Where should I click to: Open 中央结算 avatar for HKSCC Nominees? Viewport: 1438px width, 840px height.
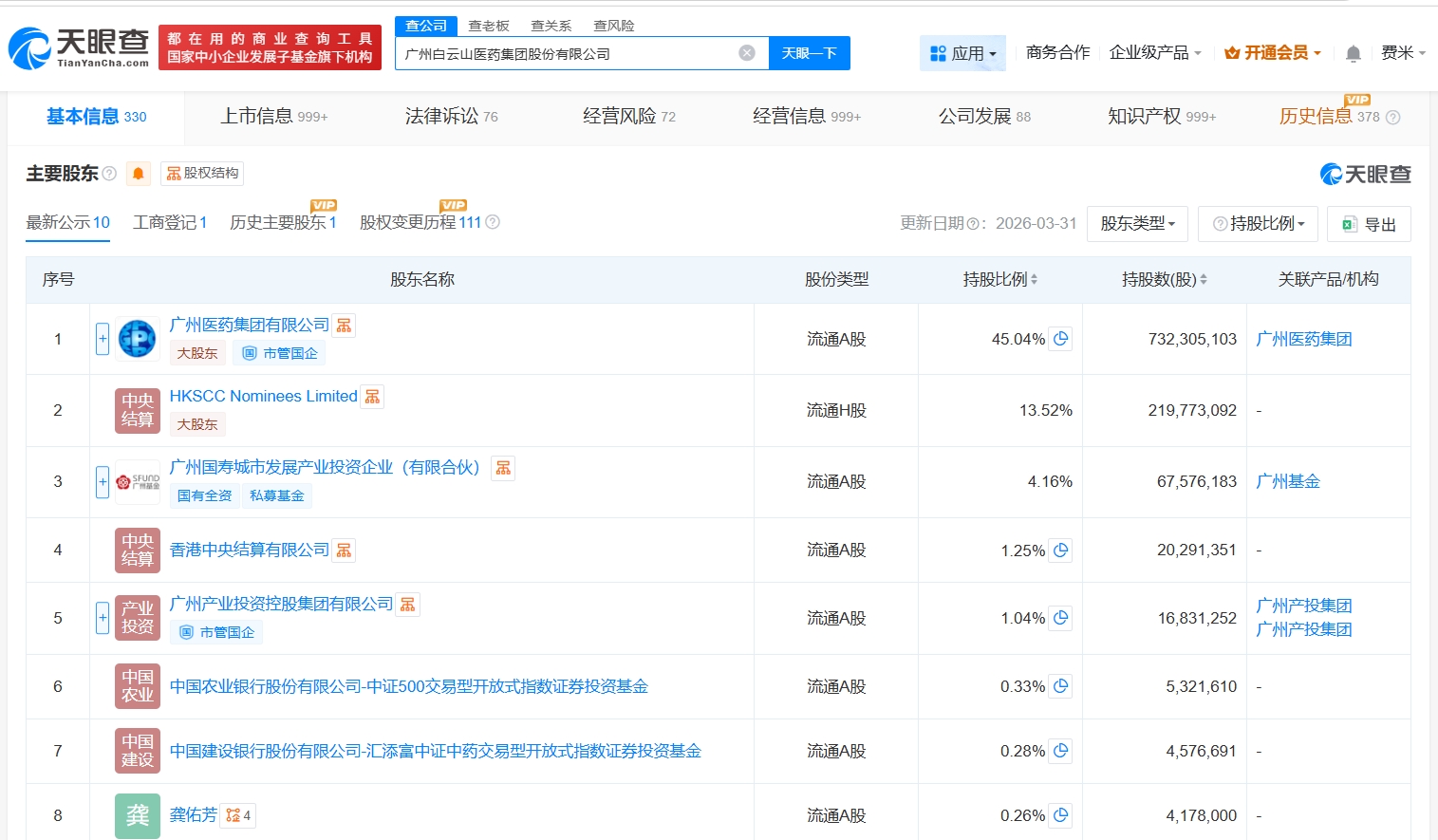(x=138, y=410)
